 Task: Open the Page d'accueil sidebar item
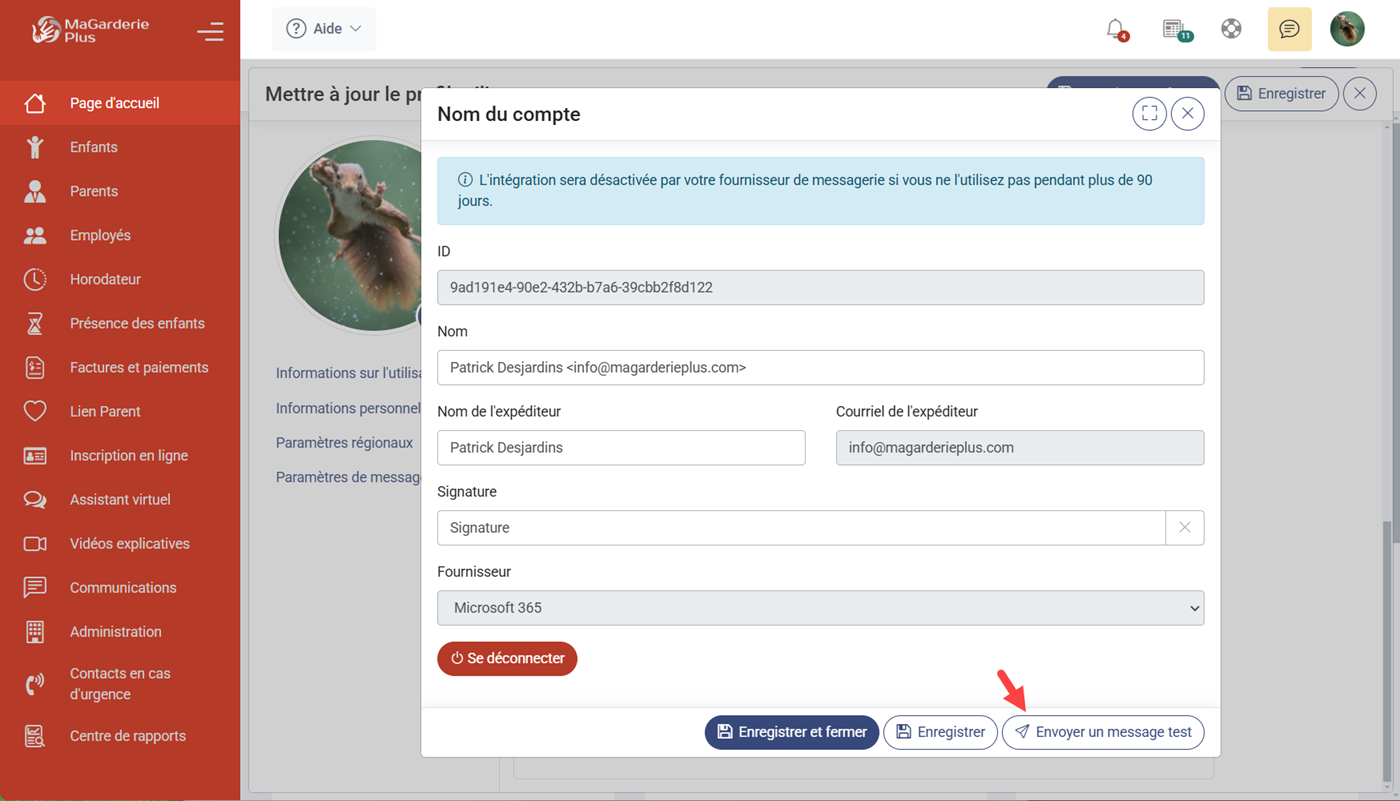pyautogui.click(x=120, y=103)
